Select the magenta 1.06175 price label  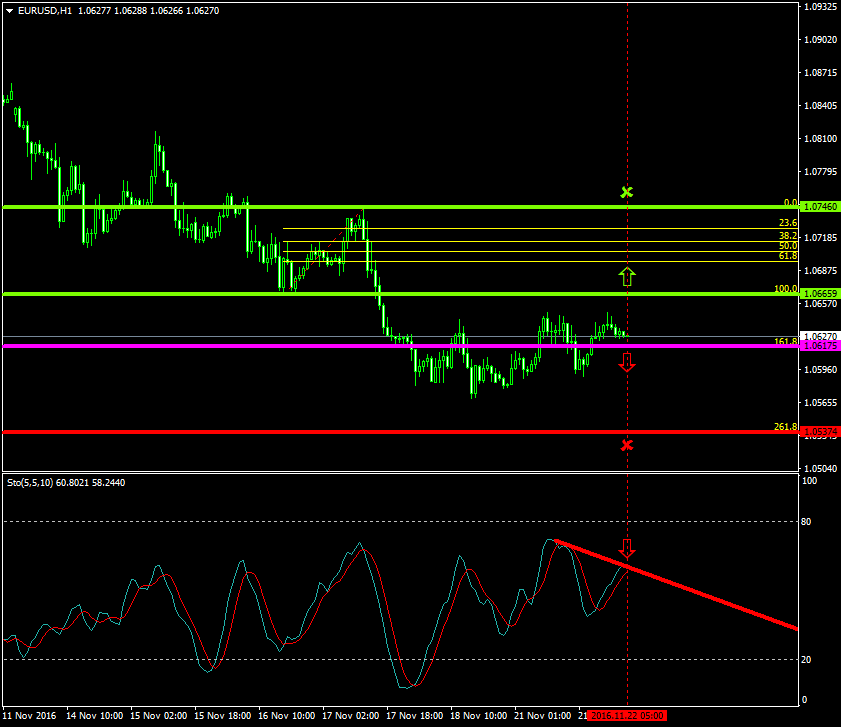(820, 345)
